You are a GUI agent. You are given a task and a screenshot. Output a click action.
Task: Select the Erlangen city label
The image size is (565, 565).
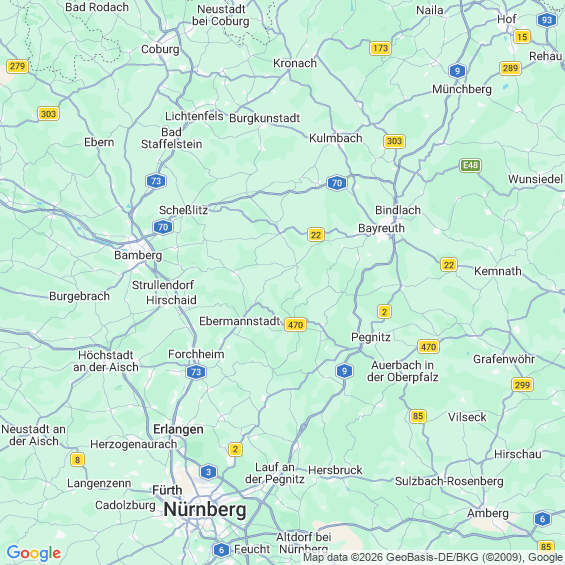tap(178, 429)
